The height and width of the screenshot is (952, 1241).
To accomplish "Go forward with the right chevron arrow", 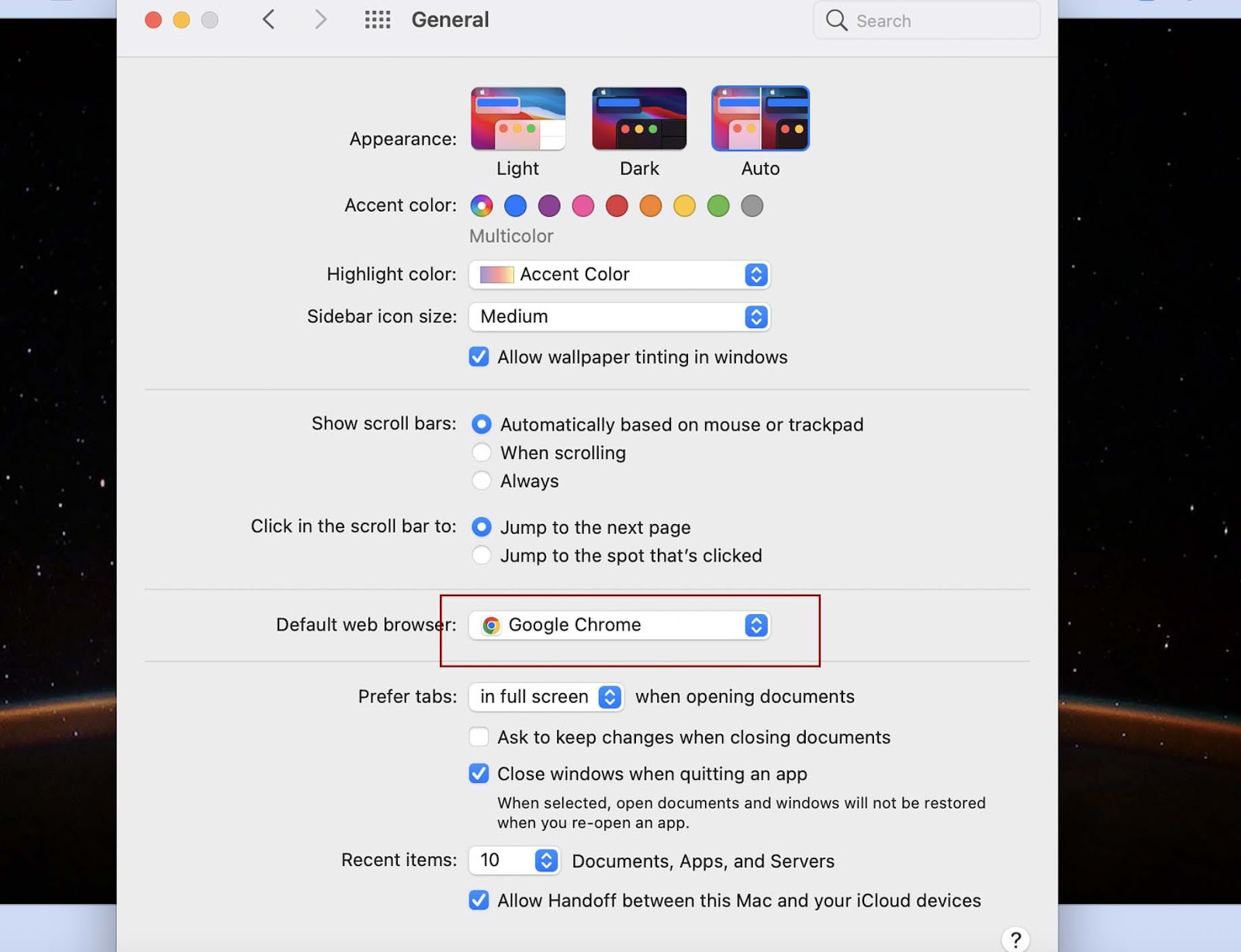I will (x=320, y=19).
